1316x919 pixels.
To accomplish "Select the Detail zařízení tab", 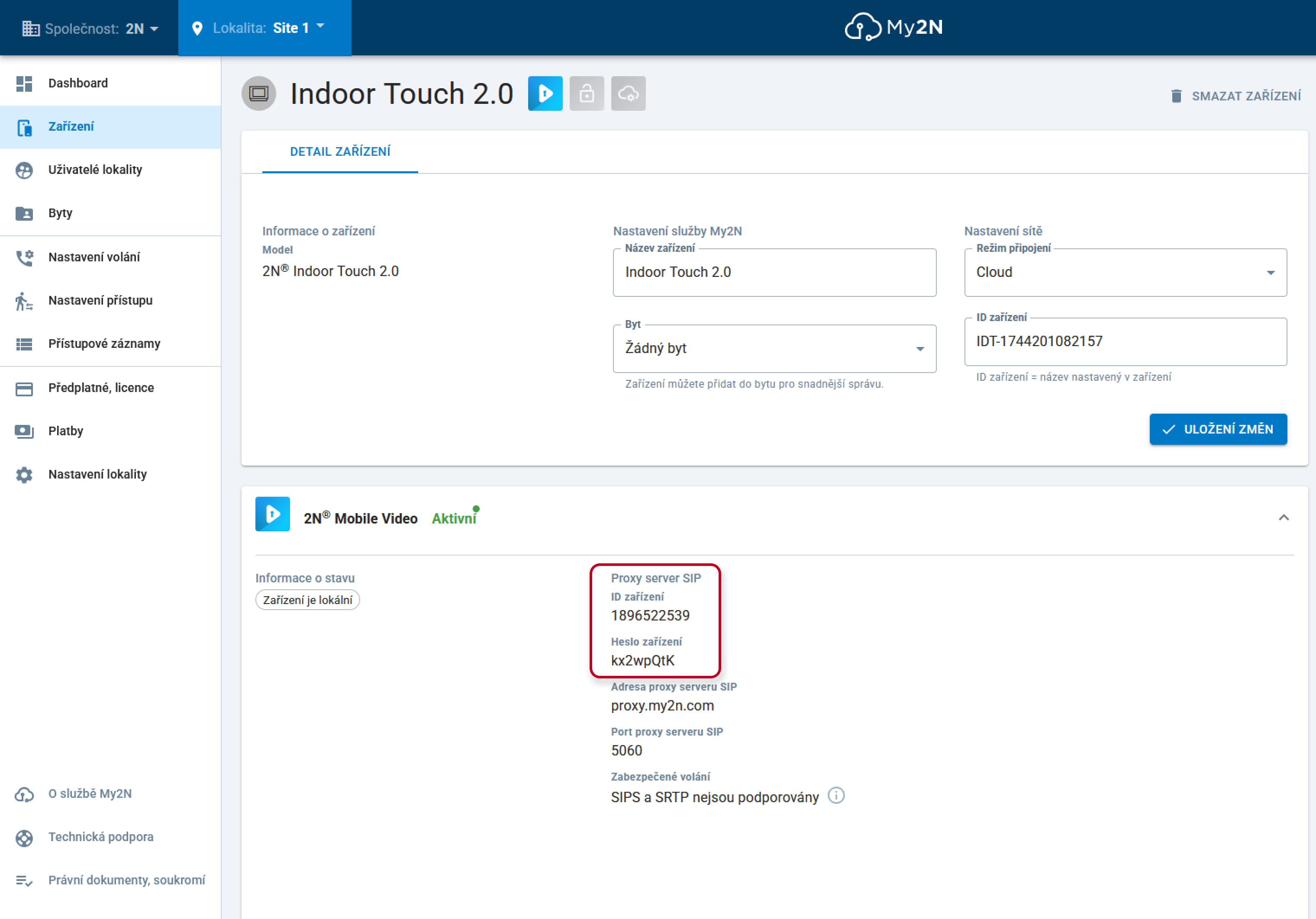I will click(340, 152).
